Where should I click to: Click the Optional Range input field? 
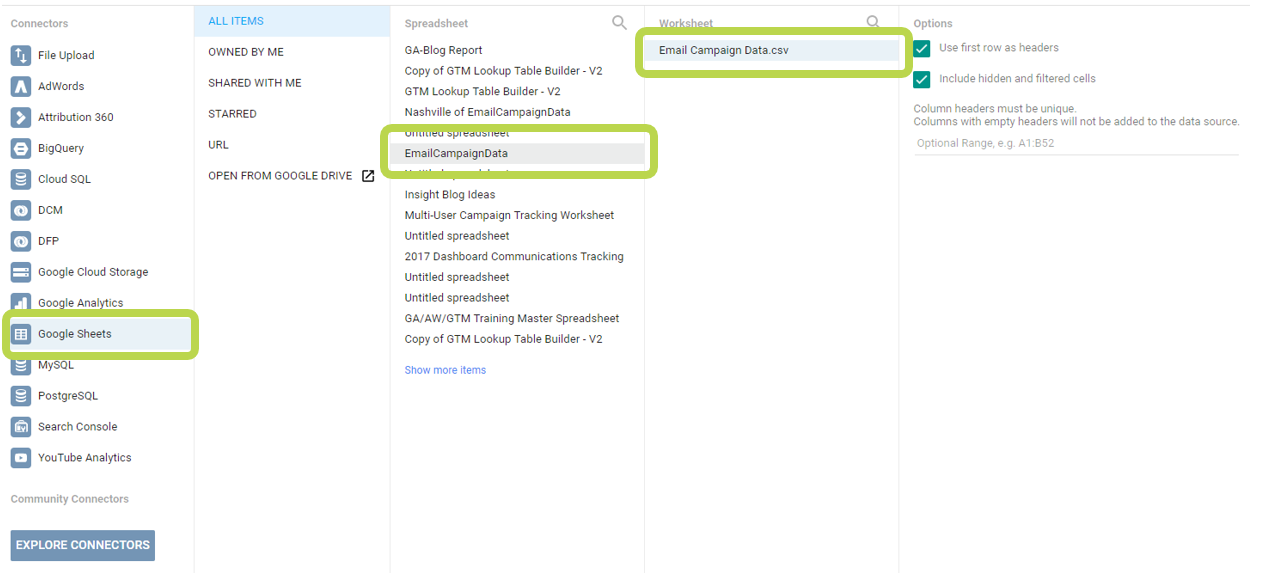tap(1076, 143)
